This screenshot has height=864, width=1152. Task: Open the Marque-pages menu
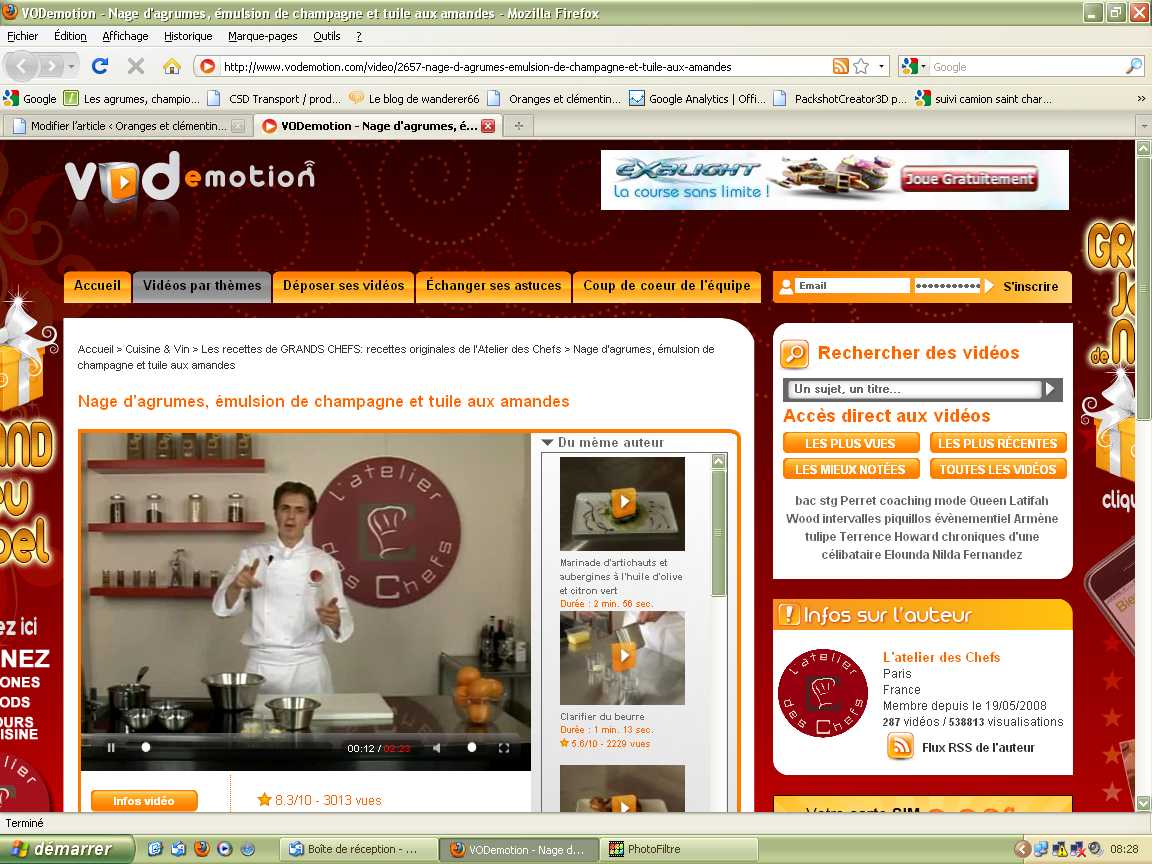[262, 36]
